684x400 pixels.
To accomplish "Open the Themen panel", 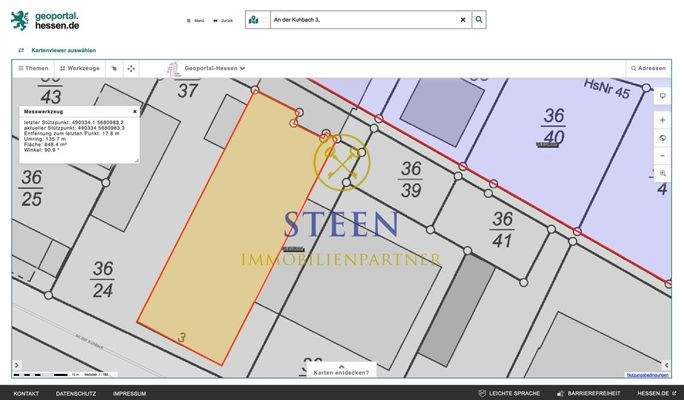I will 32,68.
